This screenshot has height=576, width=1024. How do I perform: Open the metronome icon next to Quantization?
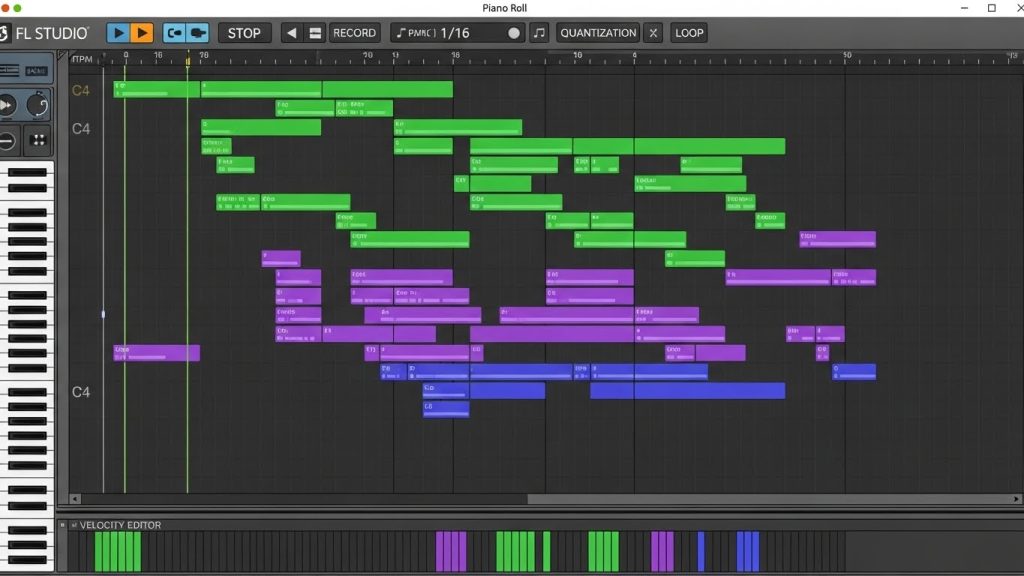pos(538,32)
